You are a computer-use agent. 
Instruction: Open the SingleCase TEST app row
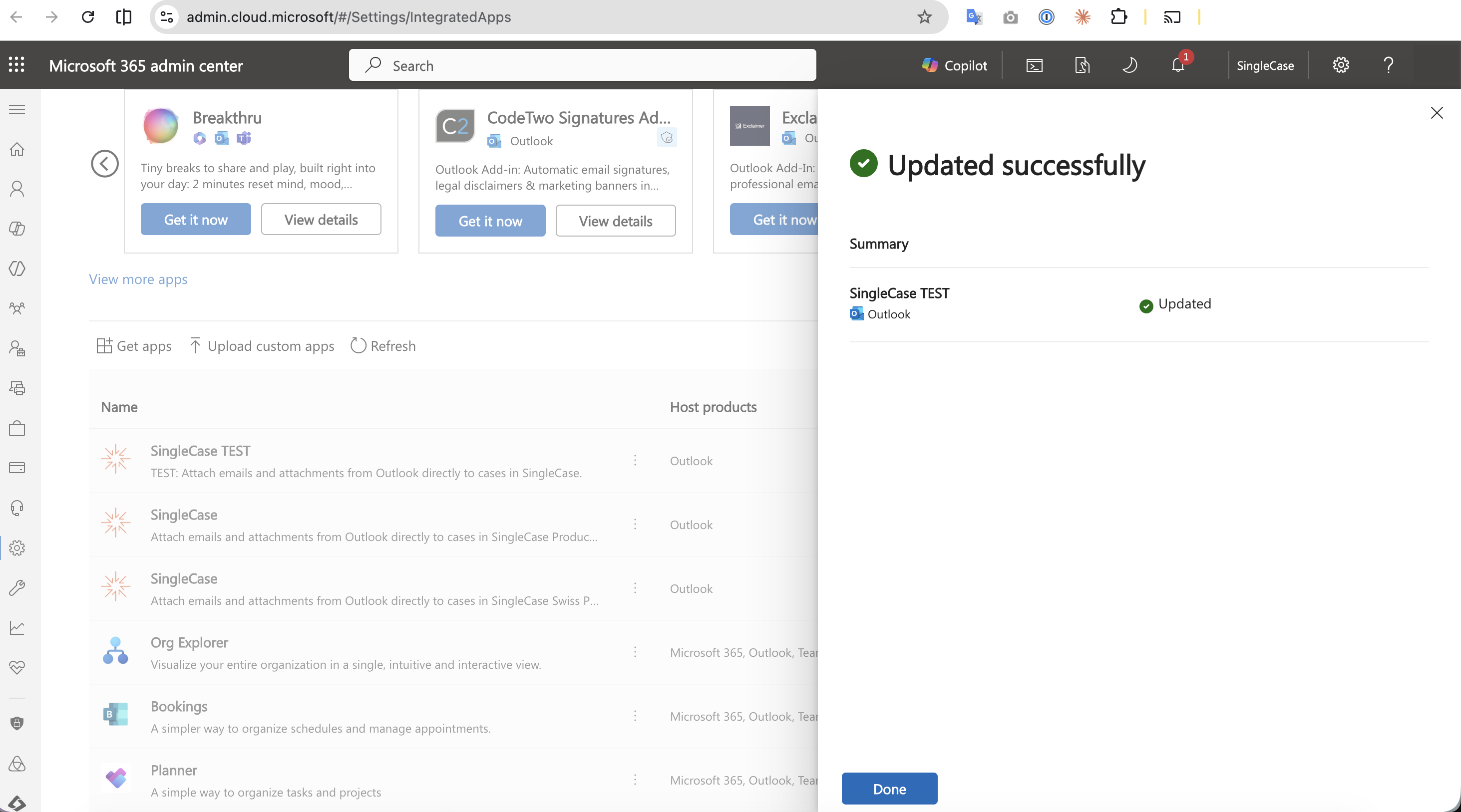pos(453,461)
